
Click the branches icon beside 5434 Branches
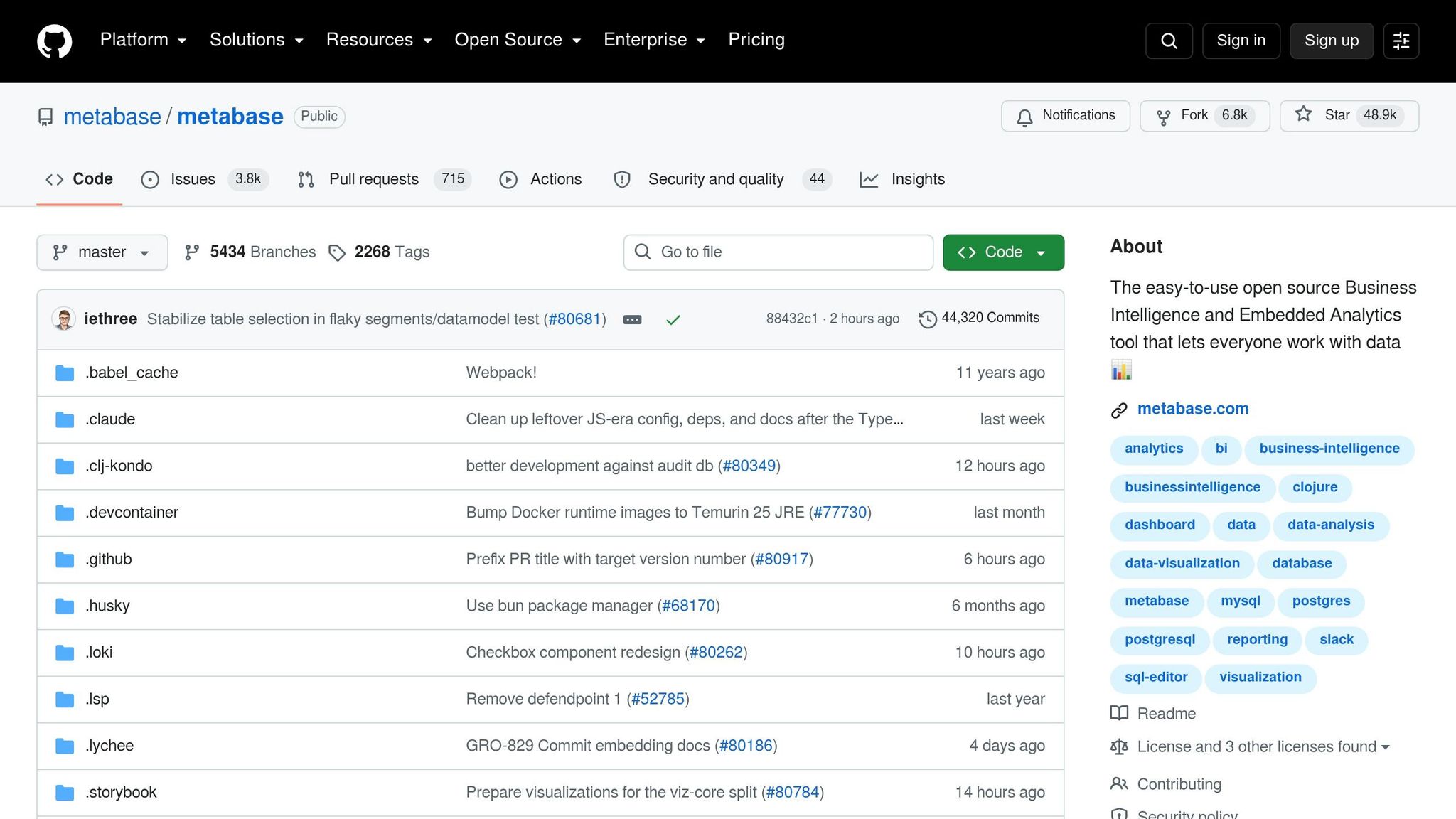coord(192,252)
